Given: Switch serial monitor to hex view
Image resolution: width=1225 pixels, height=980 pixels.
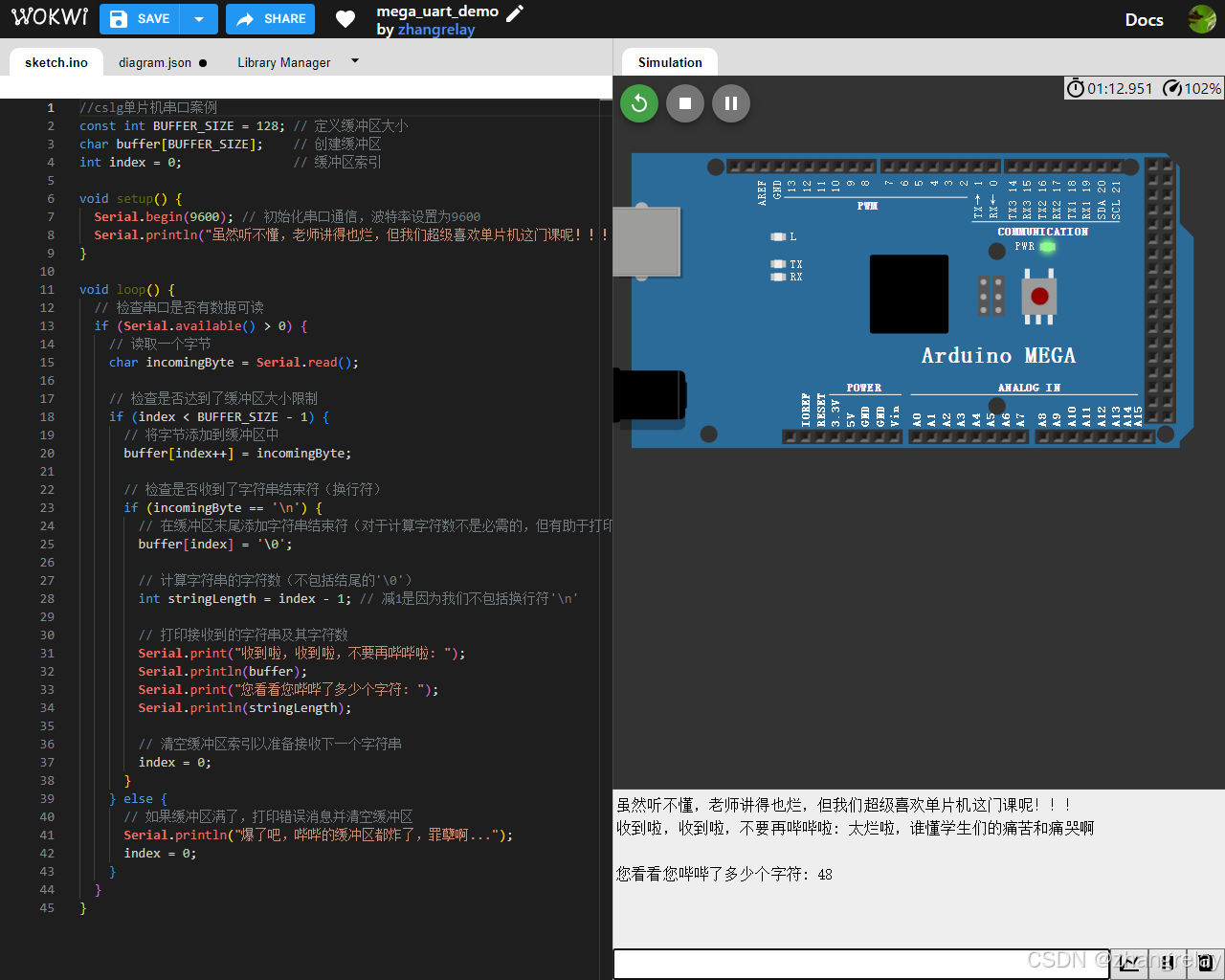Looking at the screenshot, I should 1168,963.
